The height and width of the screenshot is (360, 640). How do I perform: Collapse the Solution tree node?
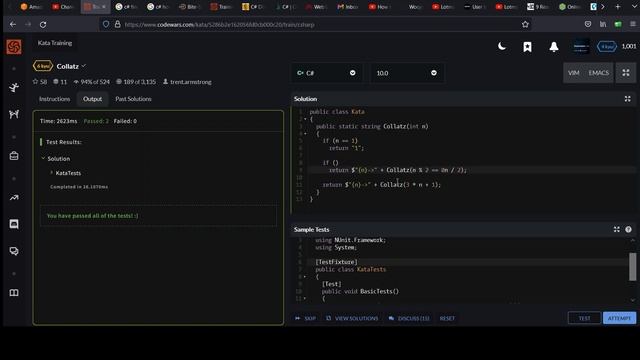[x=43, y=158]
